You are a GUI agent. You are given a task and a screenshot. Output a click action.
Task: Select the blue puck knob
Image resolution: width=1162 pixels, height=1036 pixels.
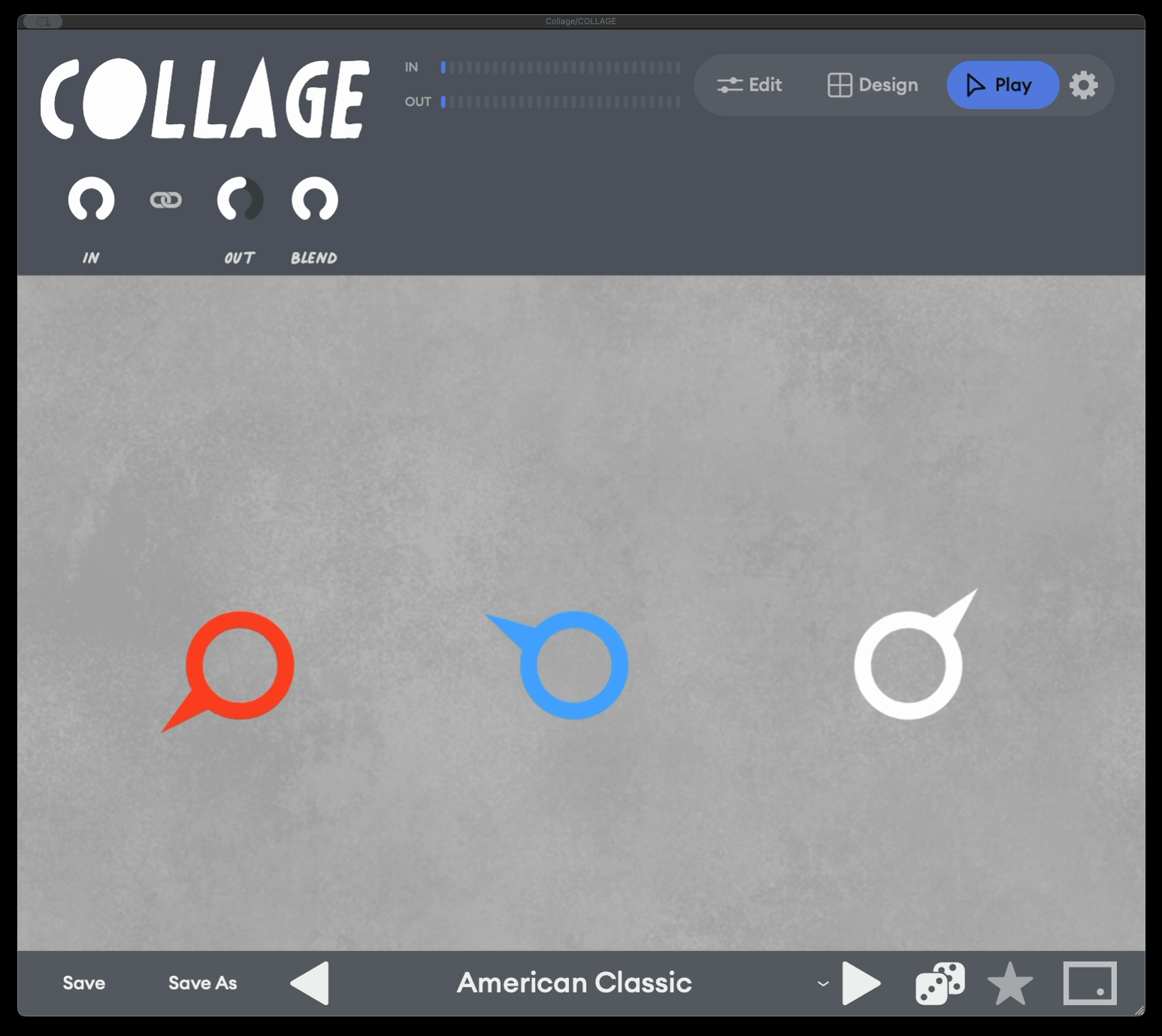pyautogui.click(x=573, y=665)
